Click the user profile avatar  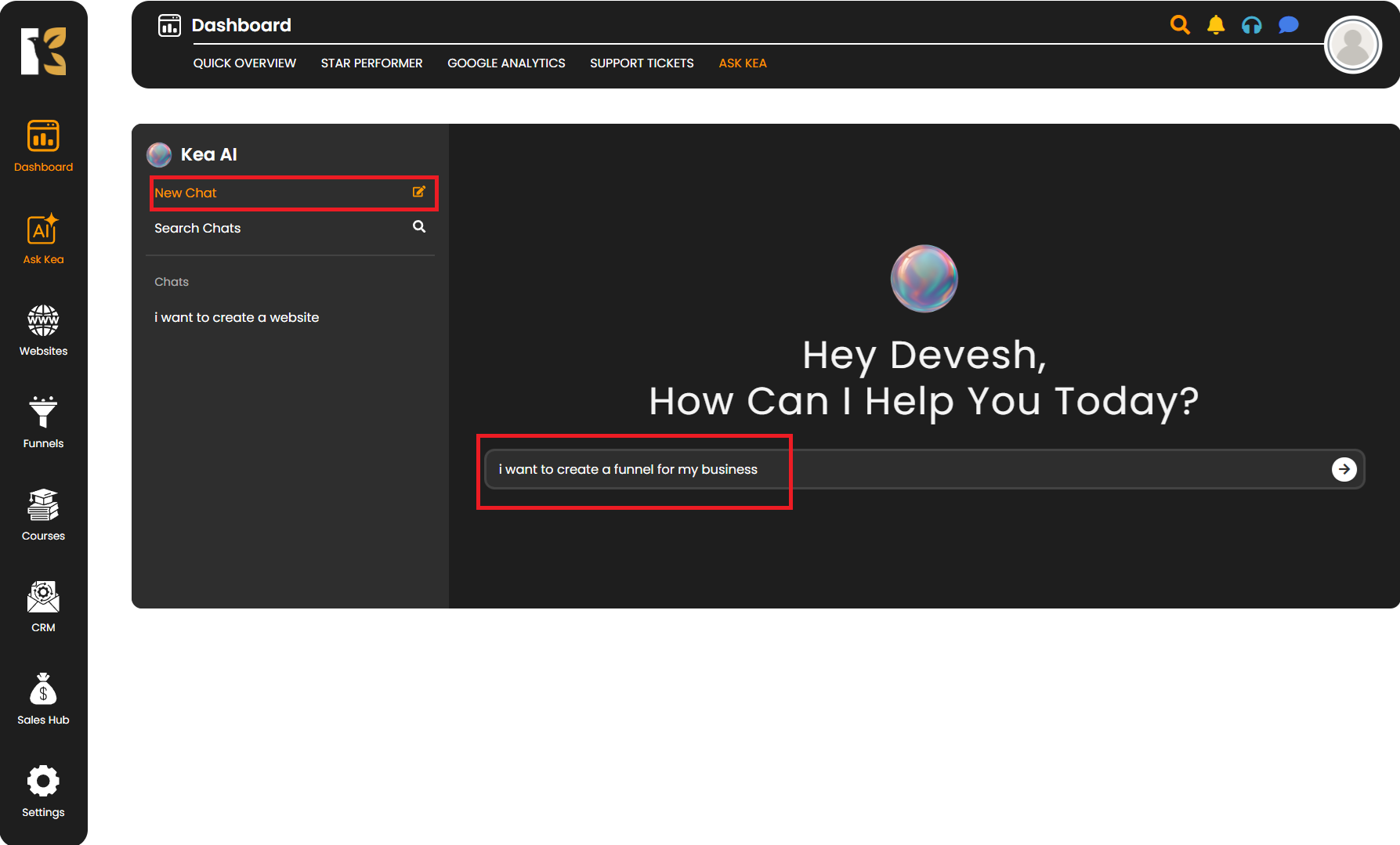1352,45
